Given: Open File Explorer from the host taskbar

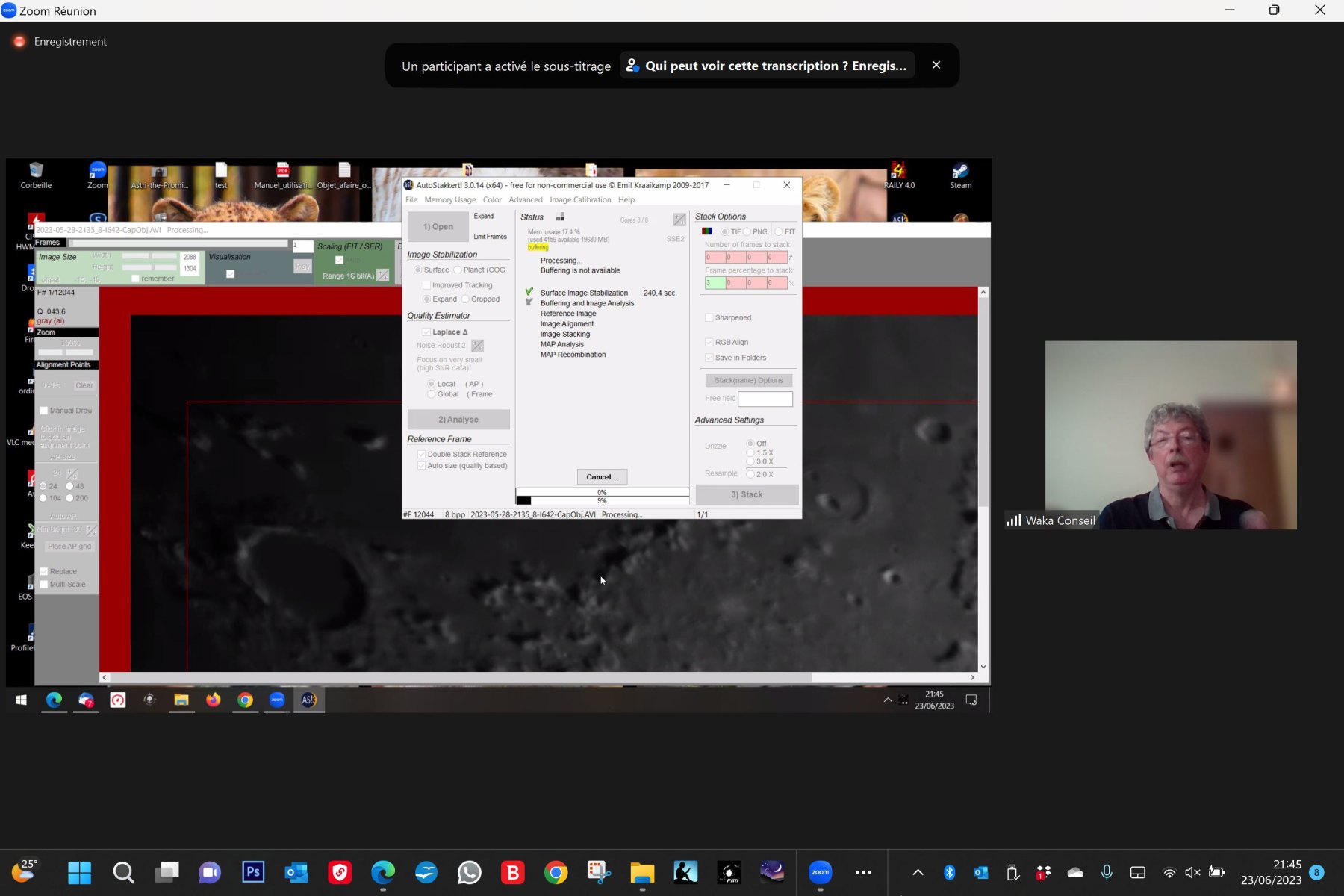Looking at the screenshot, I should point(642,872).
